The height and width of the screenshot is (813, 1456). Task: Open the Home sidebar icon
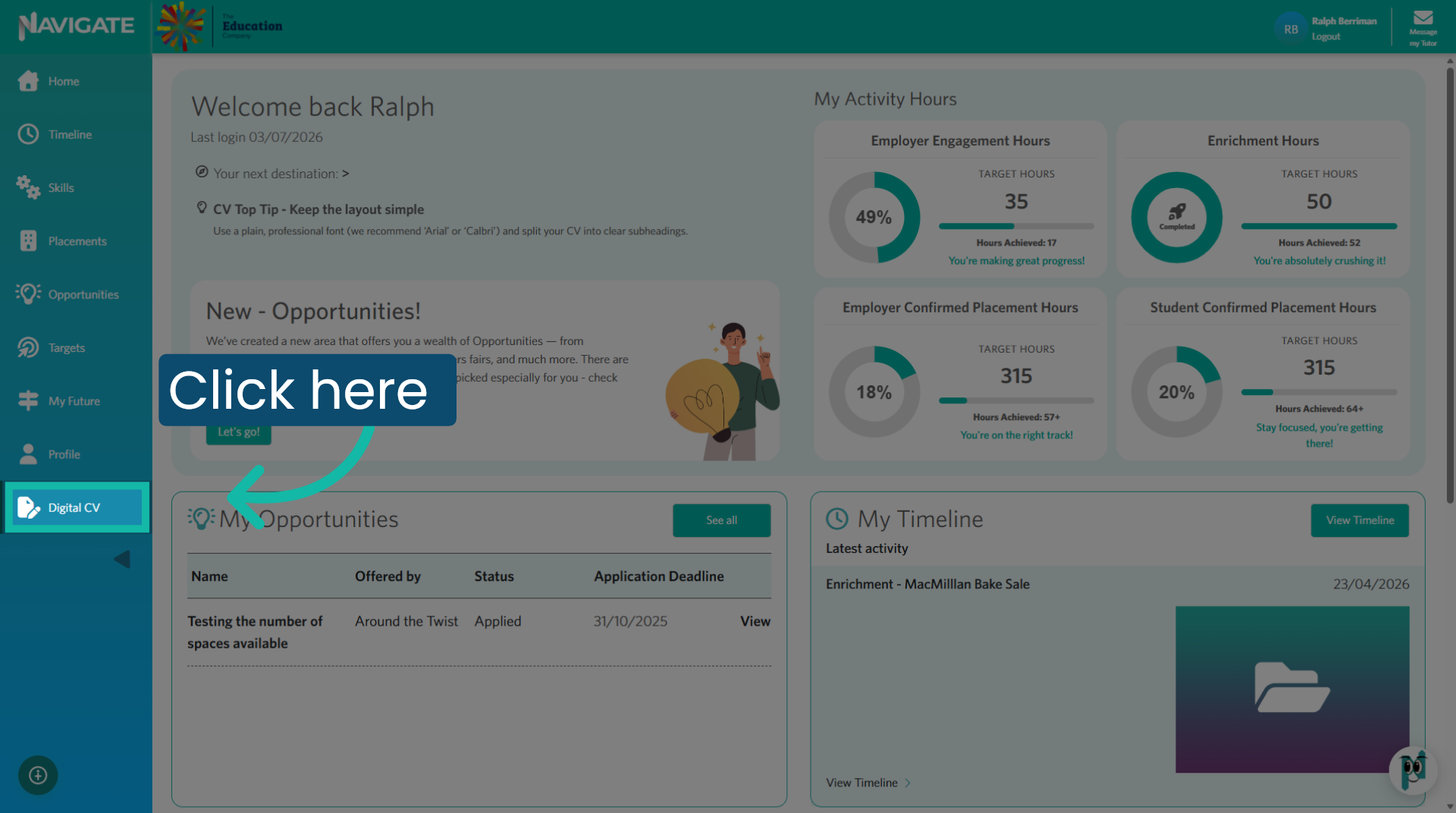click(28, 81)
